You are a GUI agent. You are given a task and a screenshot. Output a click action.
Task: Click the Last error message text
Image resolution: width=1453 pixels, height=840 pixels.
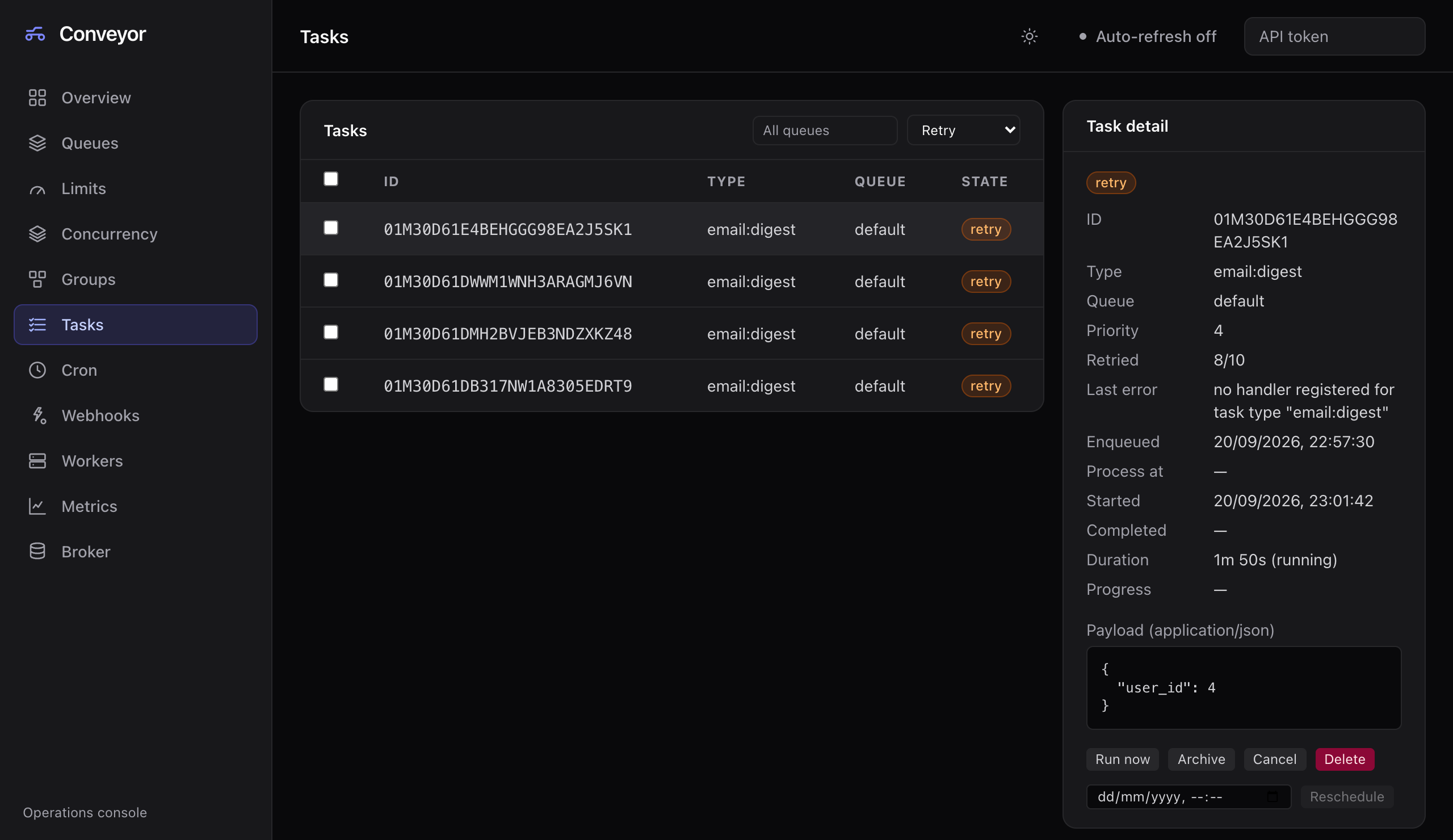pos(1303,401)
